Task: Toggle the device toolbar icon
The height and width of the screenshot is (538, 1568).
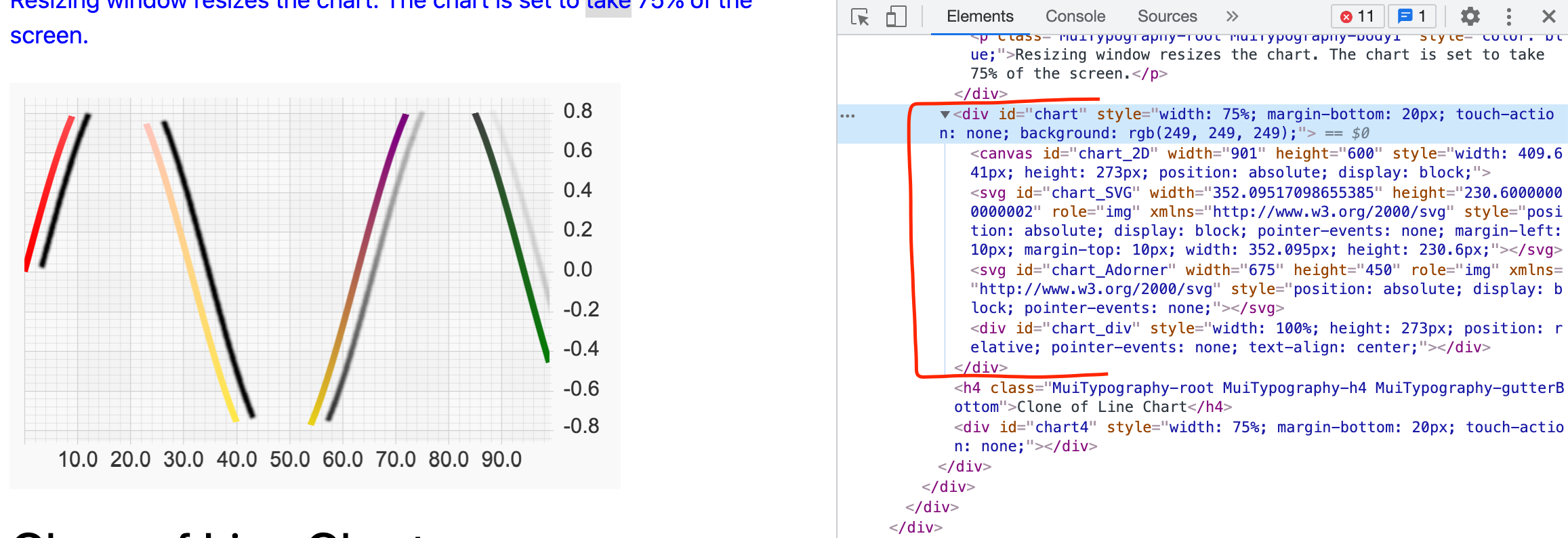Action: point(896,17)
